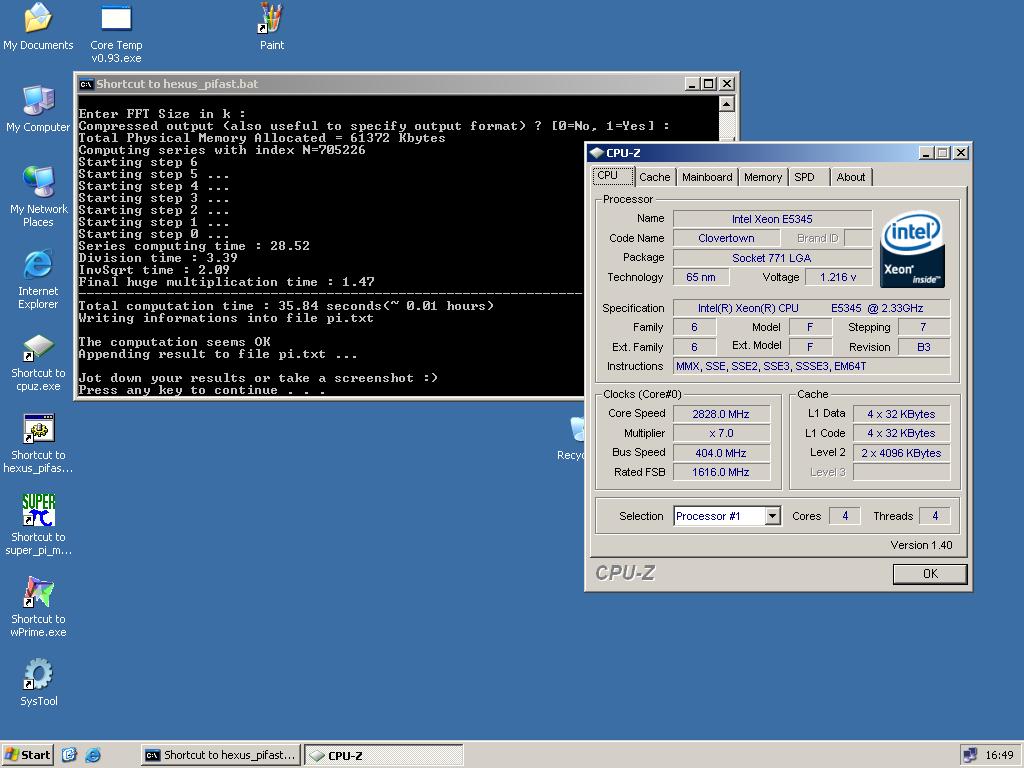The image size is (1024, 768).
Task: Switch to hexus_pifast taskbar button
Action: click(221, 755)
